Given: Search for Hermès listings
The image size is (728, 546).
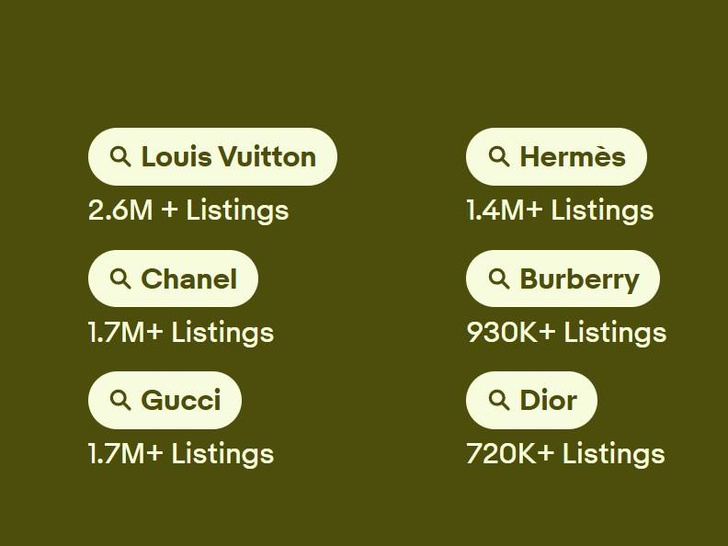Looking at the screenshot, I should (x=571, y=157).
